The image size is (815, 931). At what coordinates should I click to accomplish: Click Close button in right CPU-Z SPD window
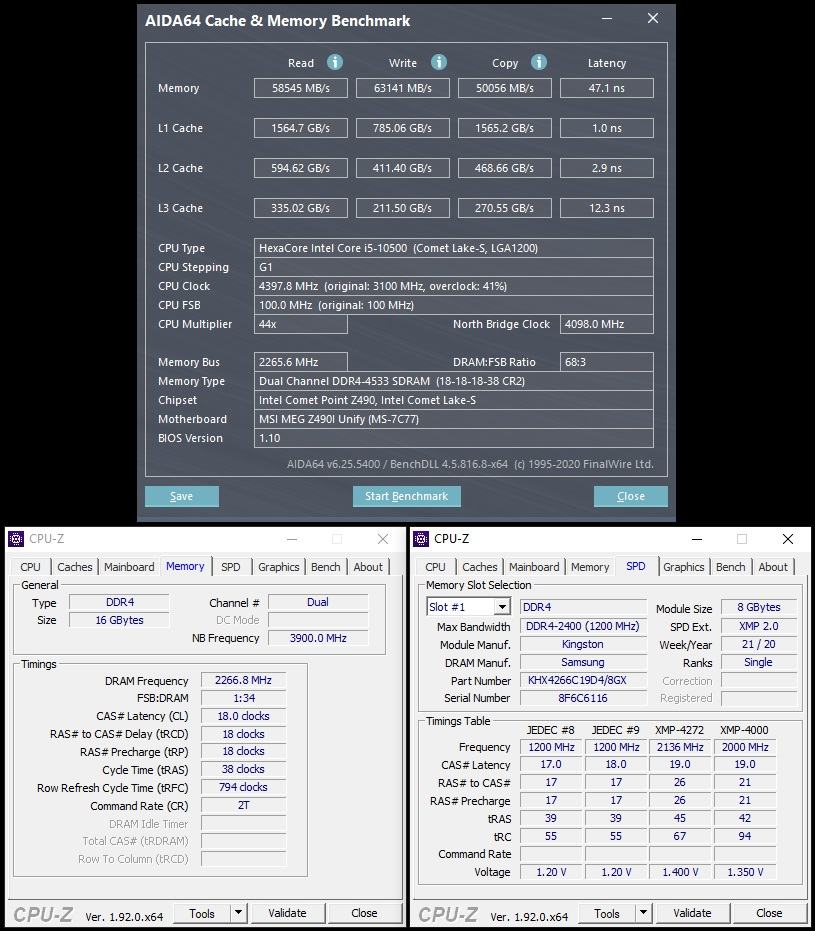tap(769, 913)
